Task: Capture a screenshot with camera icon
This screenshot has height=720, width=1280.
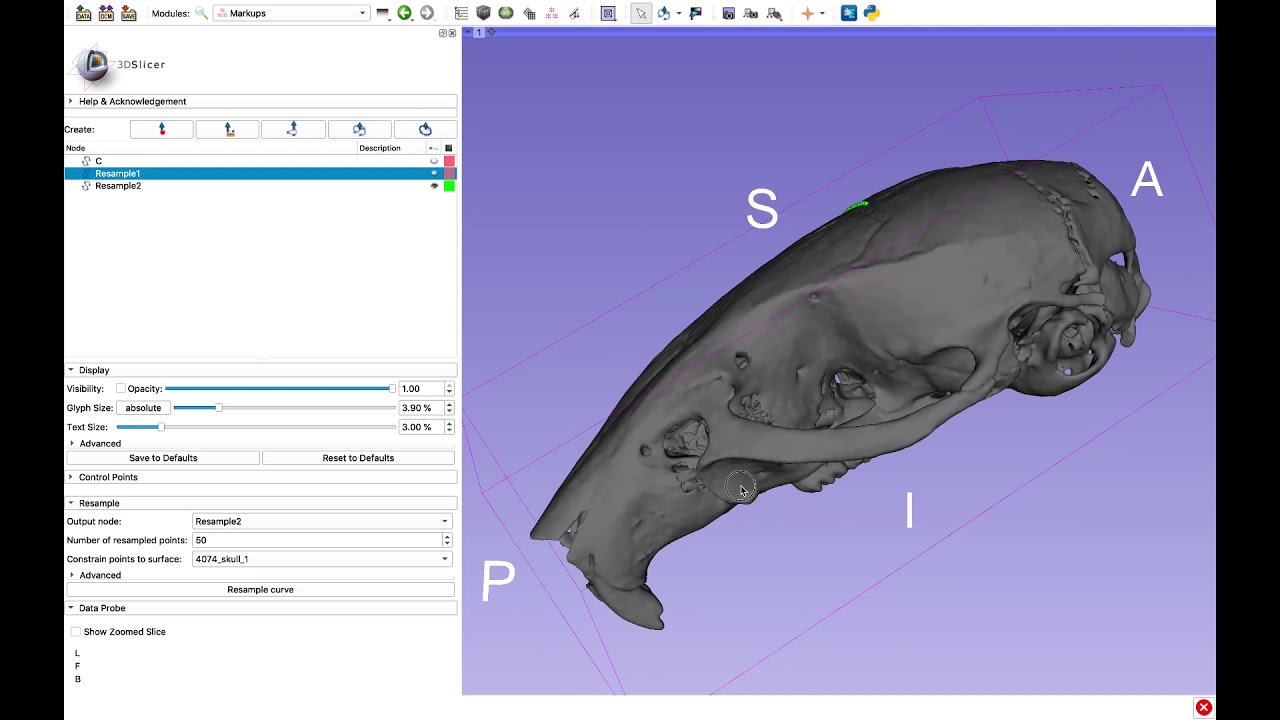Action: (x=728, y=13)
